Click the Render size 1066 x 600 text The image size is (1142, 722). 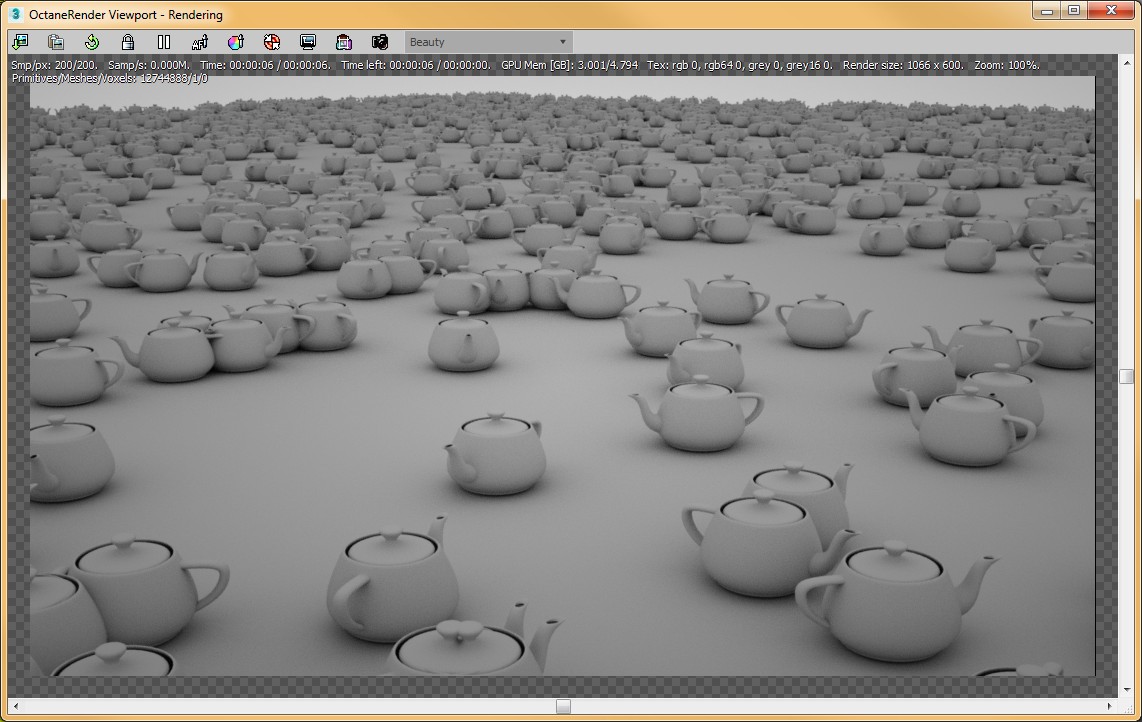(903, 65)
